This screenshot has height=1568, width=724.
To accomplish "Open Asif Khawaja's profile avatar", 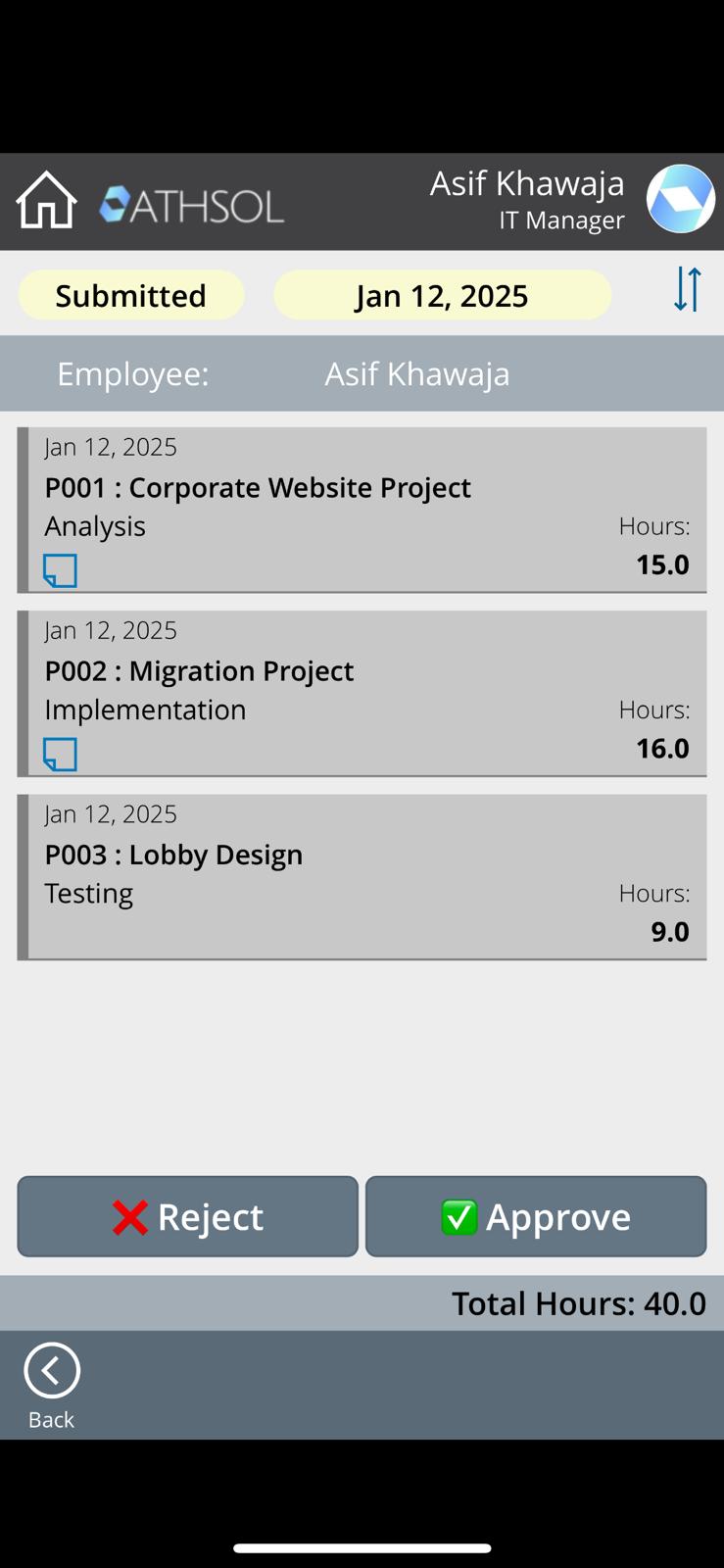I will coord(680,199).
